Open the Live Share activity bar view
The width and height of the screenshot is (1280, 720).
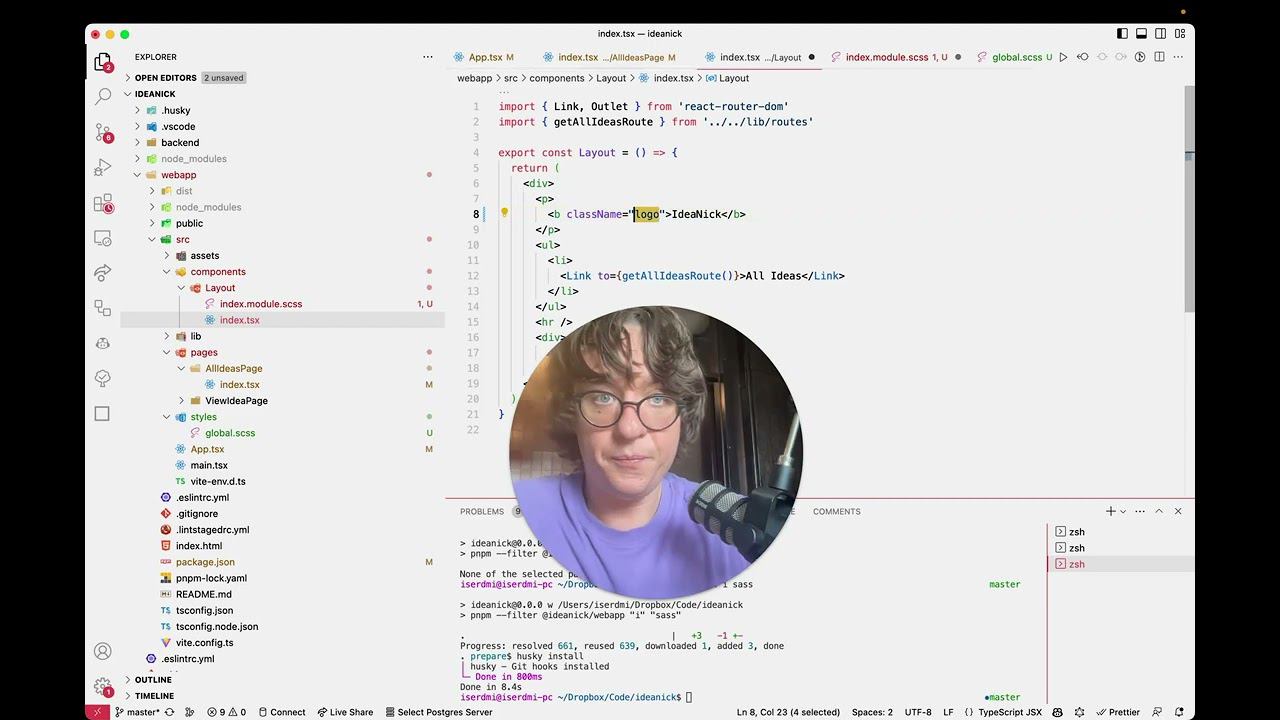(102, 273)
